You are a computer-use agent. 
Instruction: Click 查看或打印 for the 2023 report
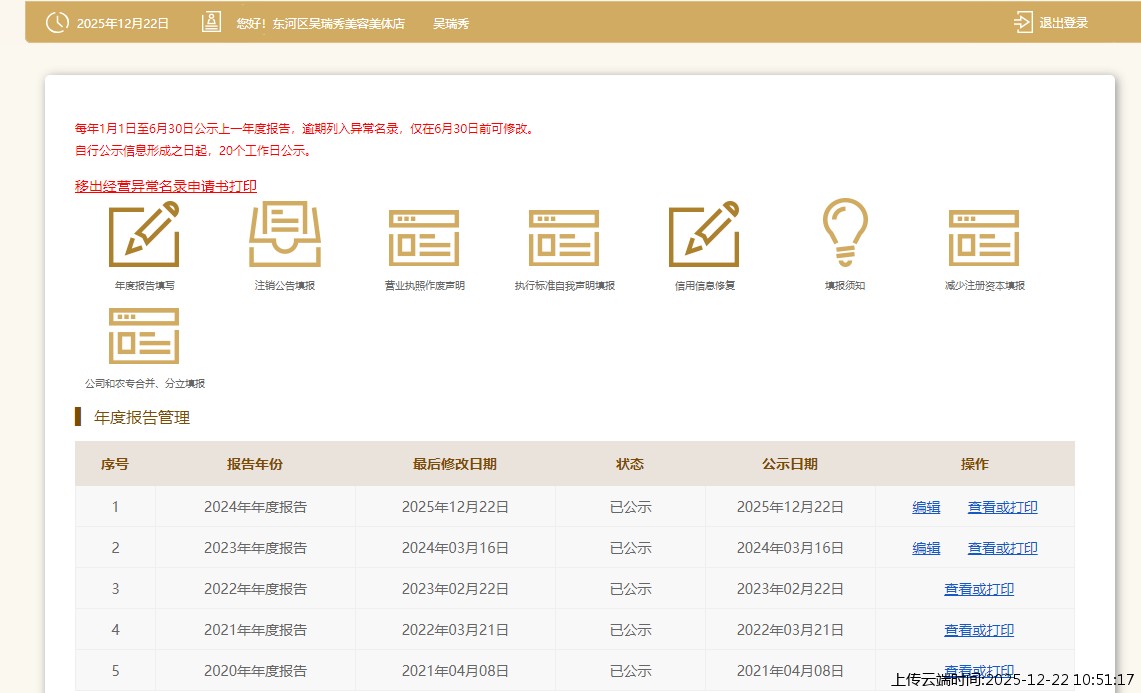pos(1002,548)
